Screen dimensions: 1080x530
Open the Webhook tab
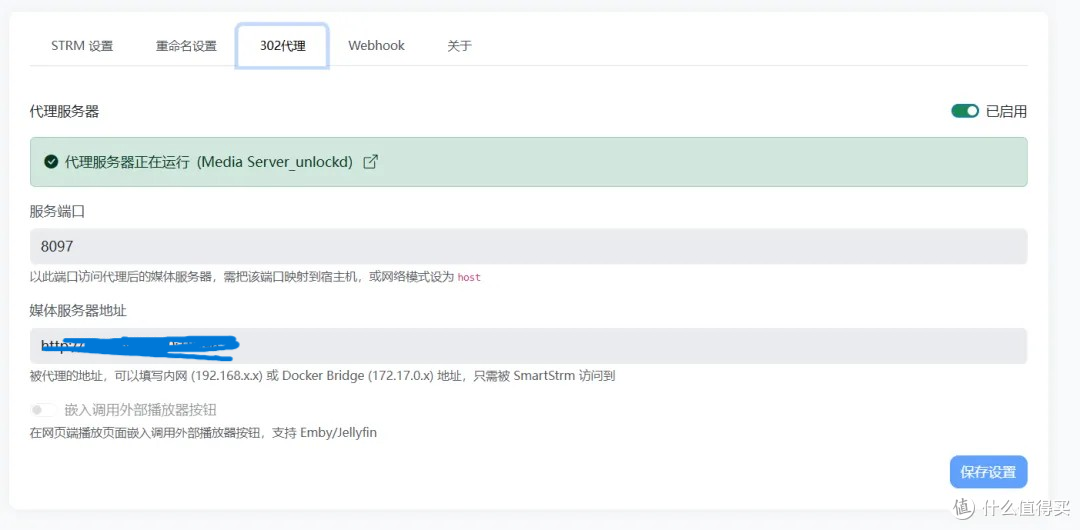[376, 46]
